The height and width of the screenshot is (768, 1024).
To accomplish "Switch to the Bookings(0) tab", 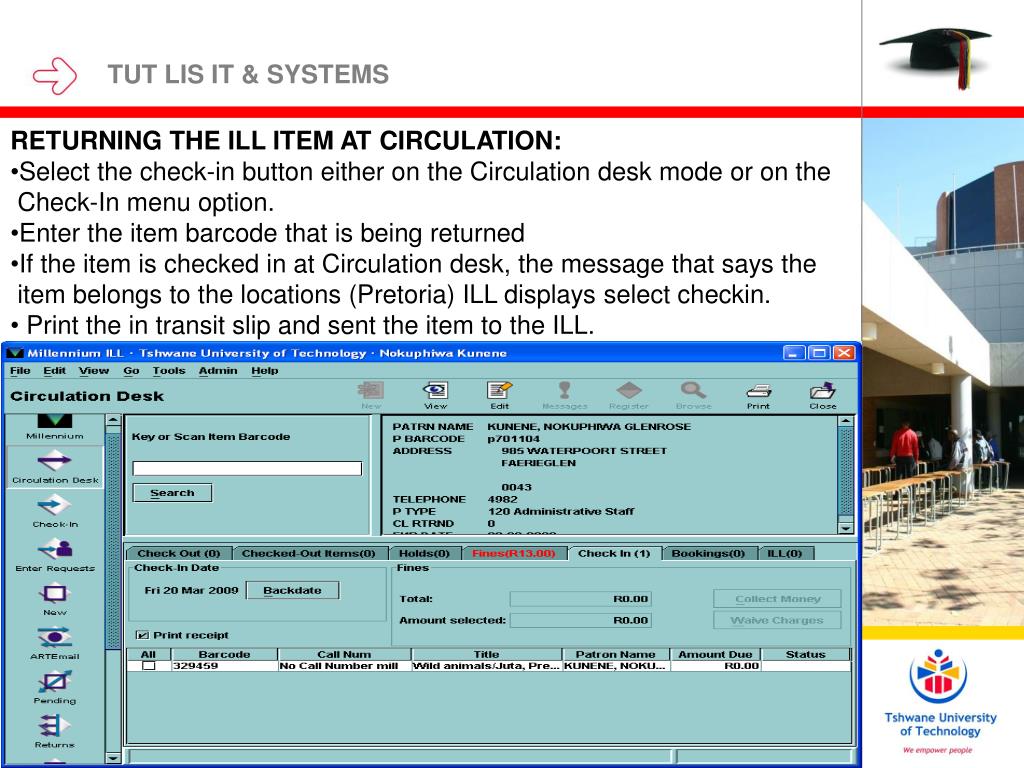I will coord(709,553).
